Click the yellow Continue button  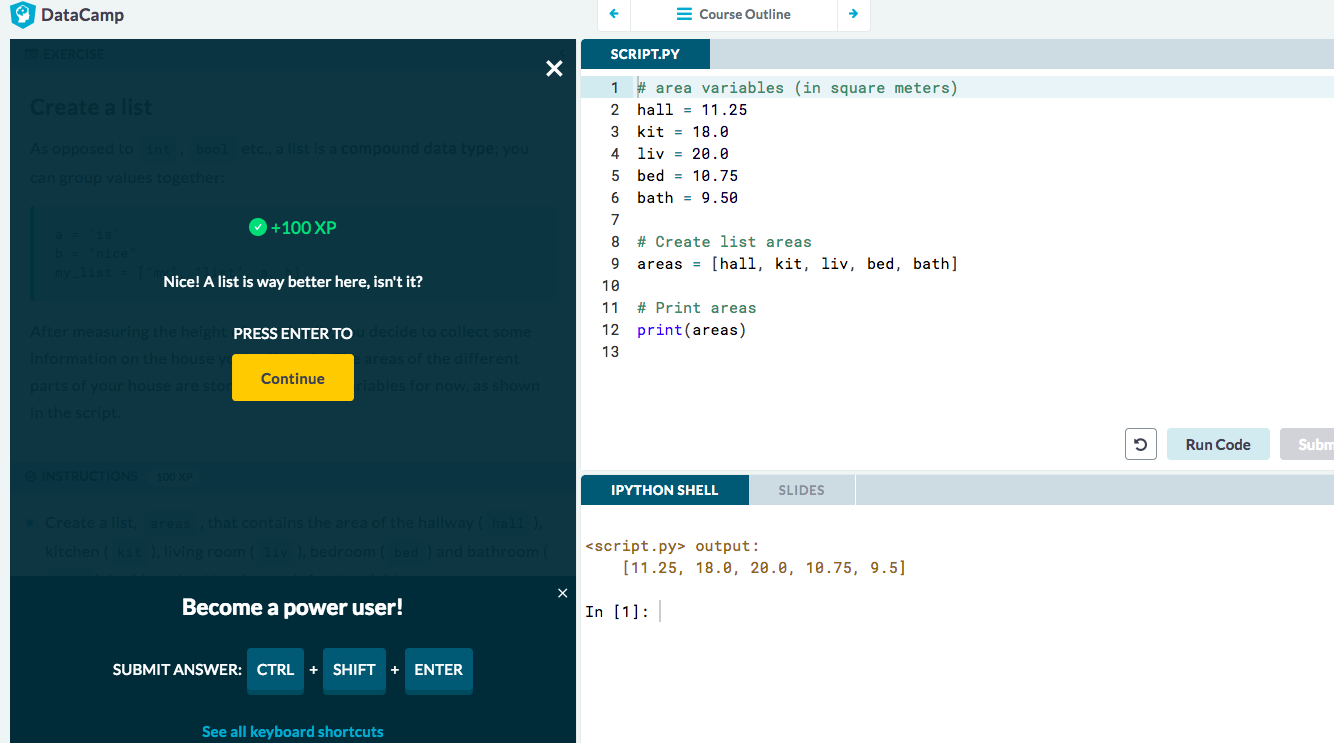point(293,378)
